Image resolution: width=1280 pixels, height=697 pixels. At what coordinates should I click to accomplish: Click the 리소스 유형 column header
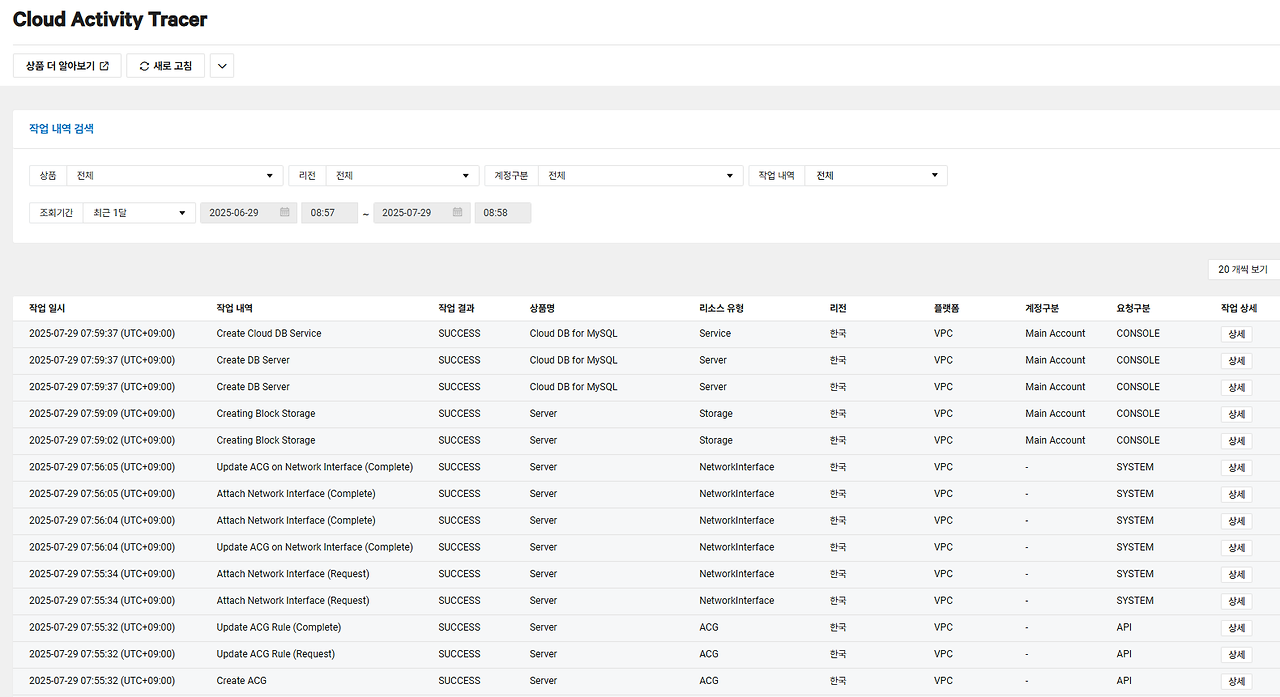(x=721, y=308)
